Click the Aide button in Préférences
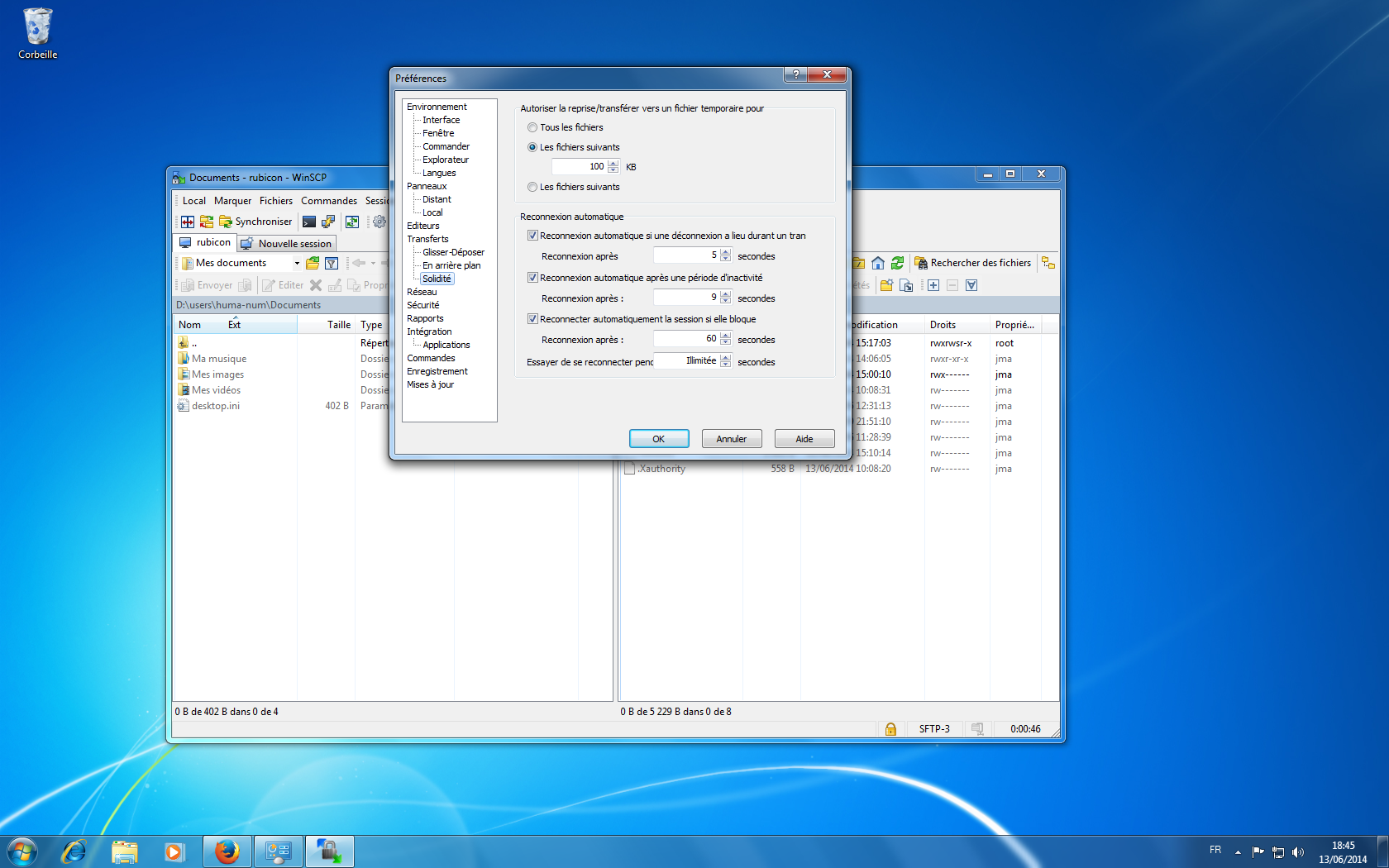Image resolution: width=1389 pixels, height=868 pixels. (804, 439)
